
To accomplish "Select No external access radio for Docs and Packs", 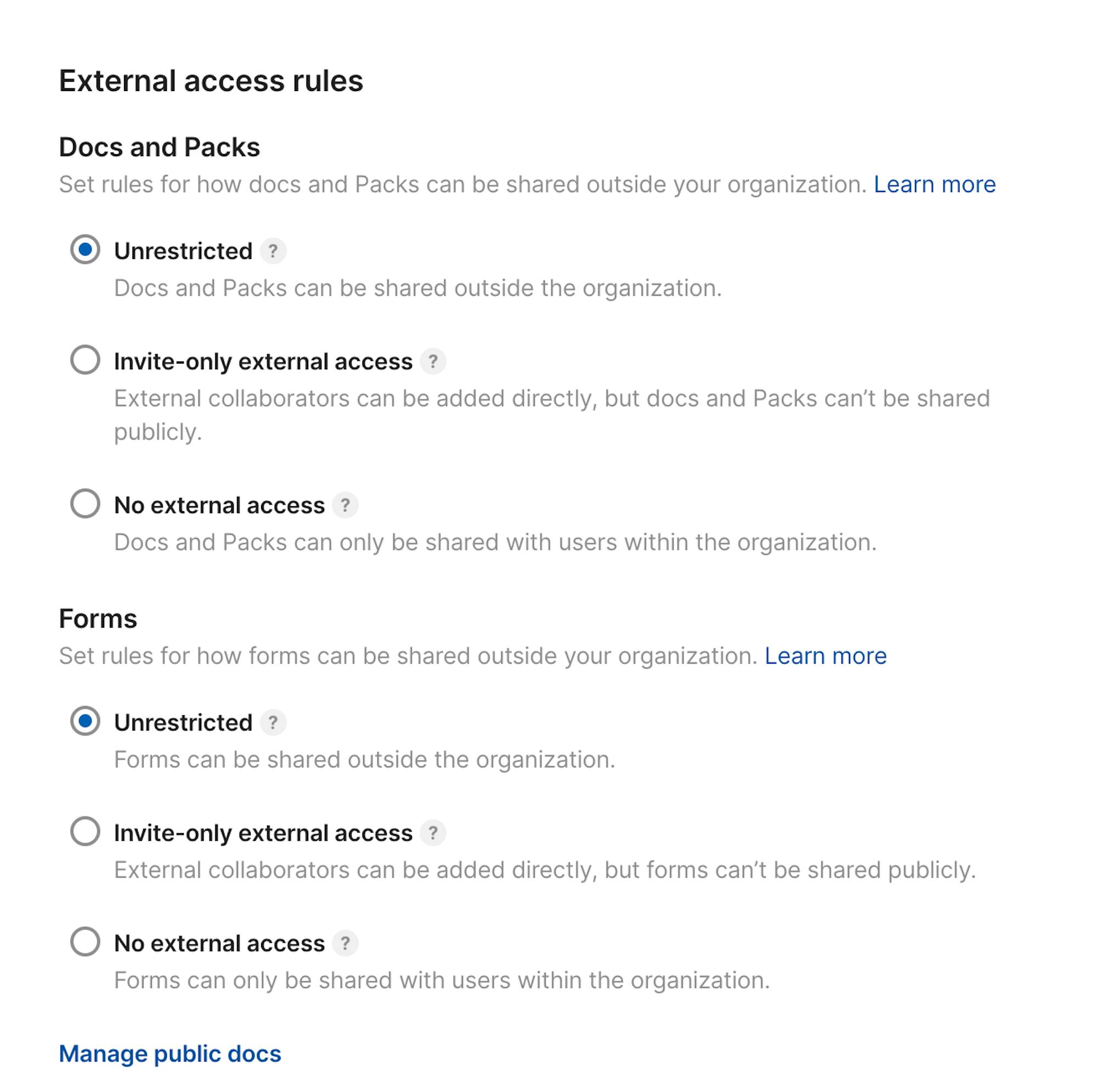I will pos(85,503).
